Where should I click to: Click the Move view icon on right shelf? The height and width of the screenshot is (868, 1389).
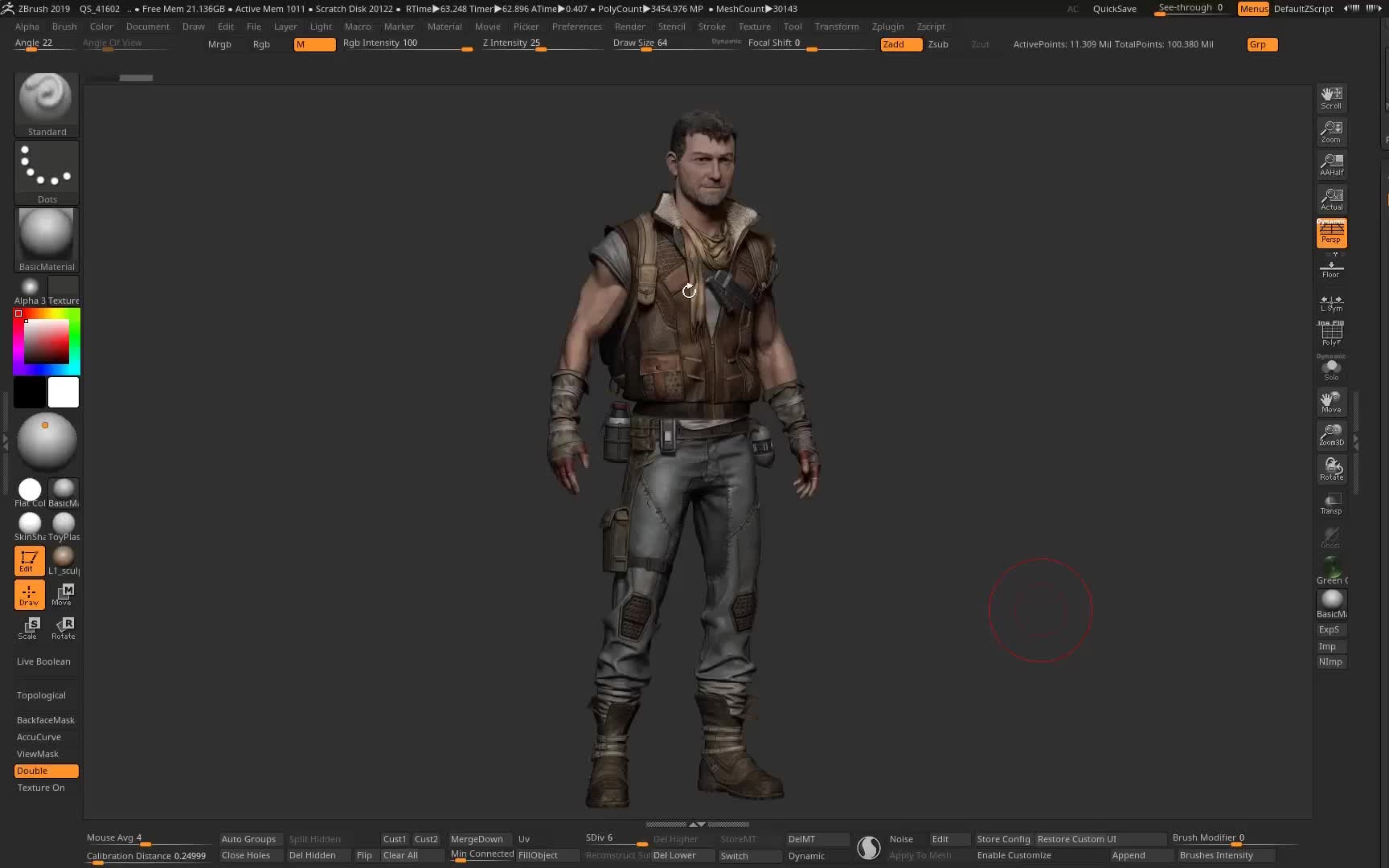point(1331,401)
